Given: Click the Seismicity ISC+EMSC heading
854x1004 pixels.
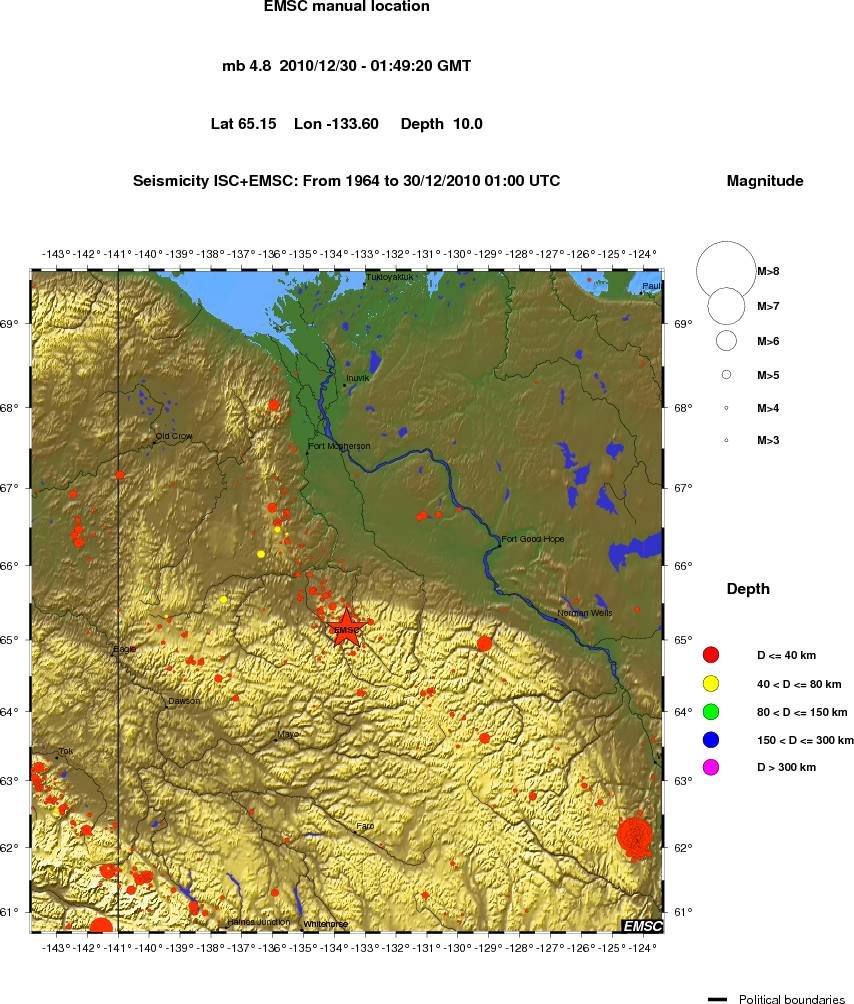Looking at the screenshot, I should 346,181.
